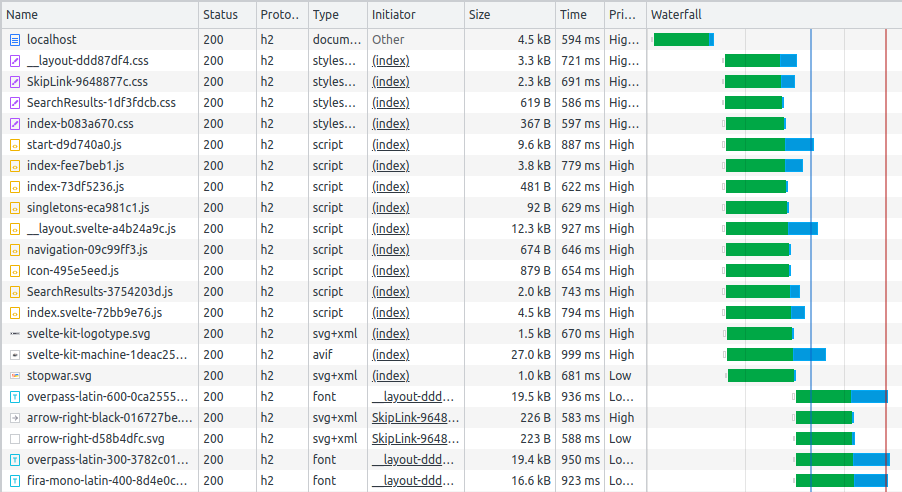Click the font icon for fira-mono-latin-400
Viewport: 902px width, 492px height.
[15, 480]
